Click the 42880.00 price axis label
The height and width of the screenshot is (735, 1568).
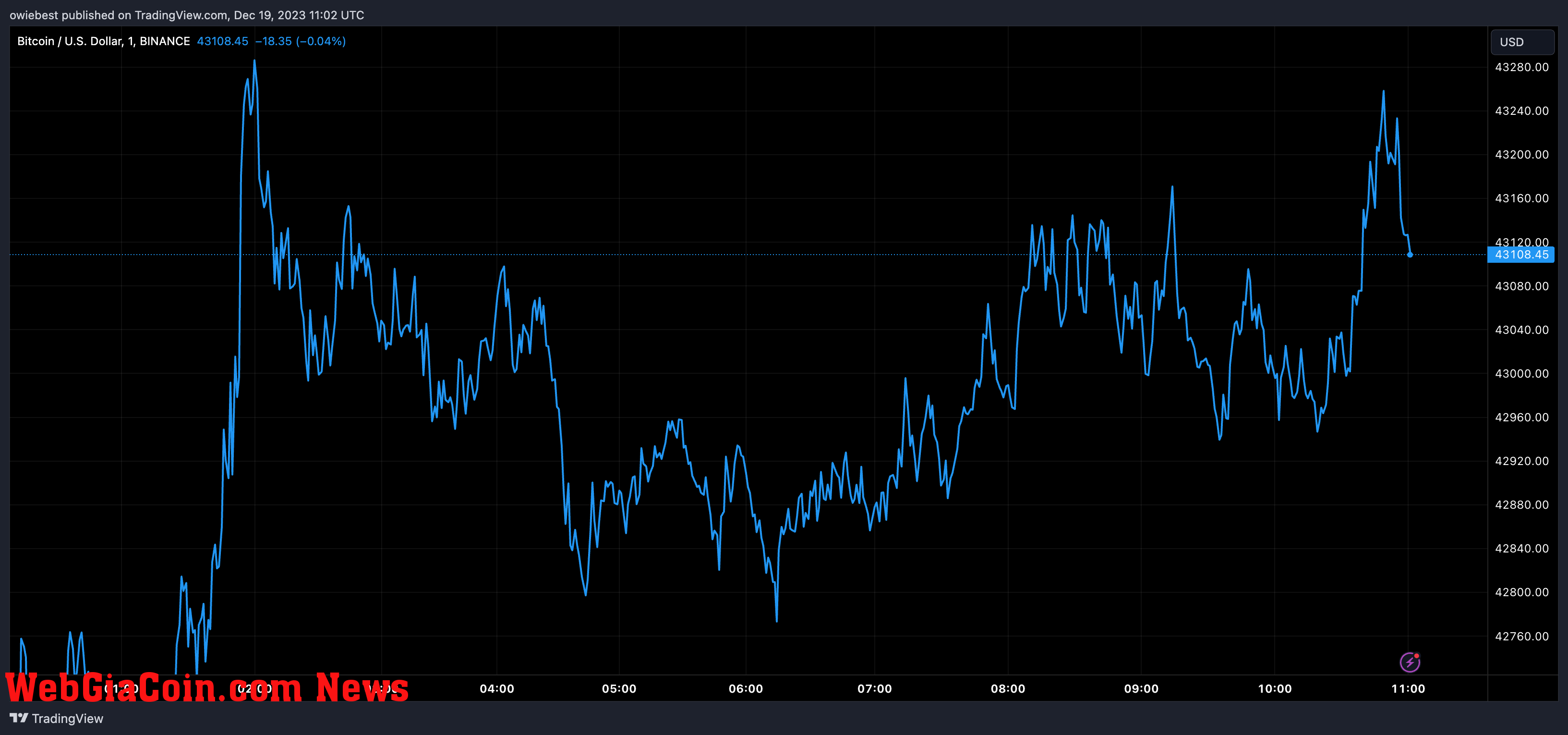click(x=1522, y=505)
